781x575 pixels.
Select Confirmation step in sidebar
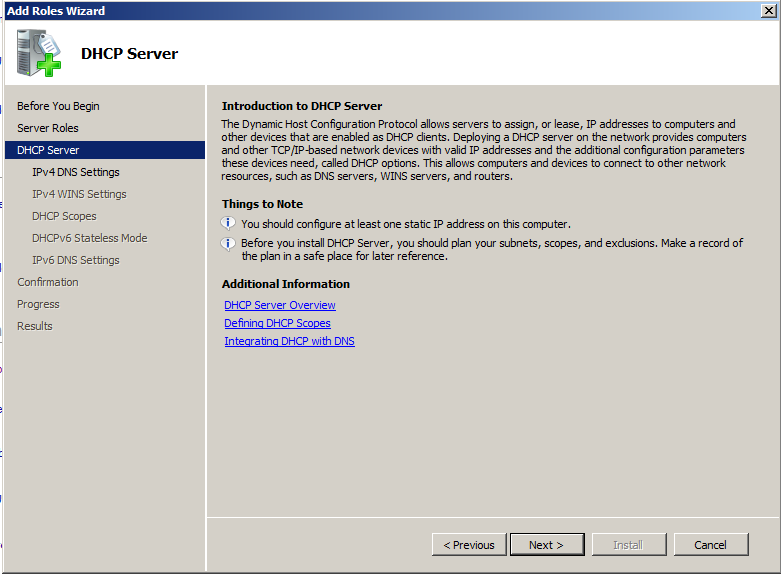pyautogui.click(x=48, y=282)
